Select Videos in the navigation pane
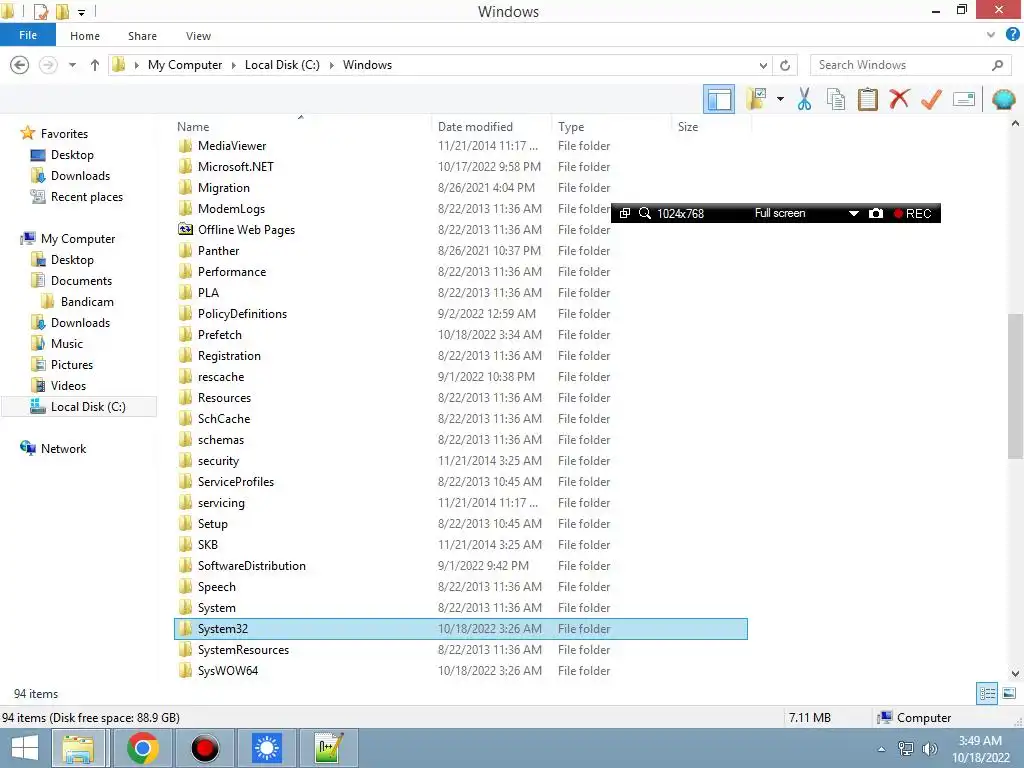This screenshot has width=1024, height=768. (x=68, y=385)
